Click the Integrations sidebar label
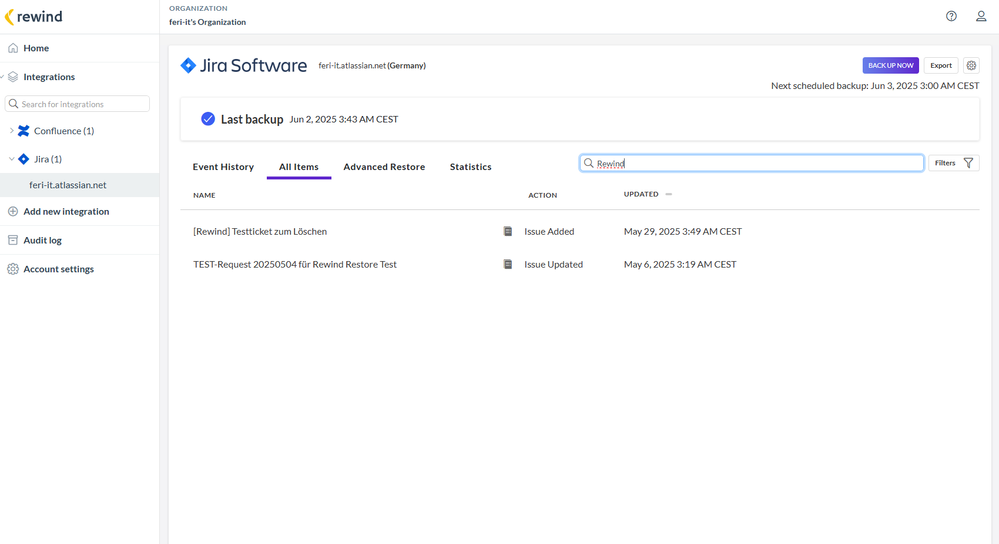Viewport: 999px width, 544px height. click(49, 76)
